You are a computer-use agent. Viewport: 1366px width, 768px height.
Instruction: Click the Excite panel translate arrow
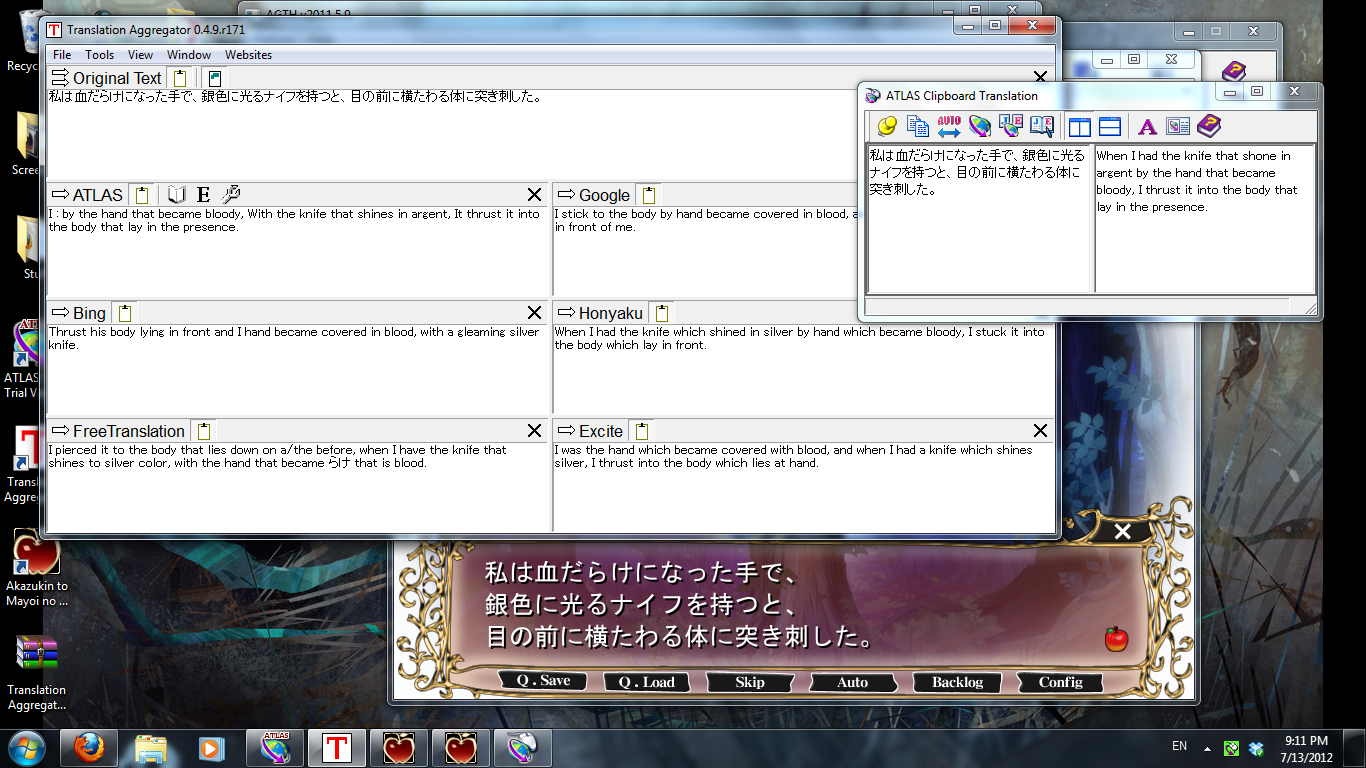coord(566,430)
